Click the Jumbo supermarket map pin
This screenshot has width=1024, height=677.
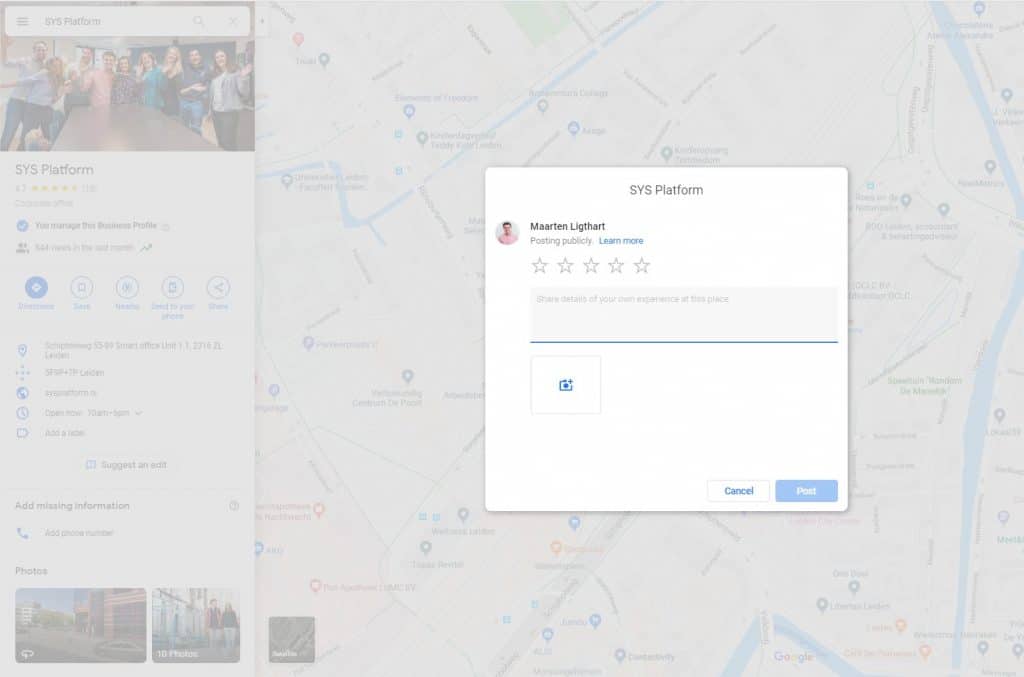coord(596,620)
